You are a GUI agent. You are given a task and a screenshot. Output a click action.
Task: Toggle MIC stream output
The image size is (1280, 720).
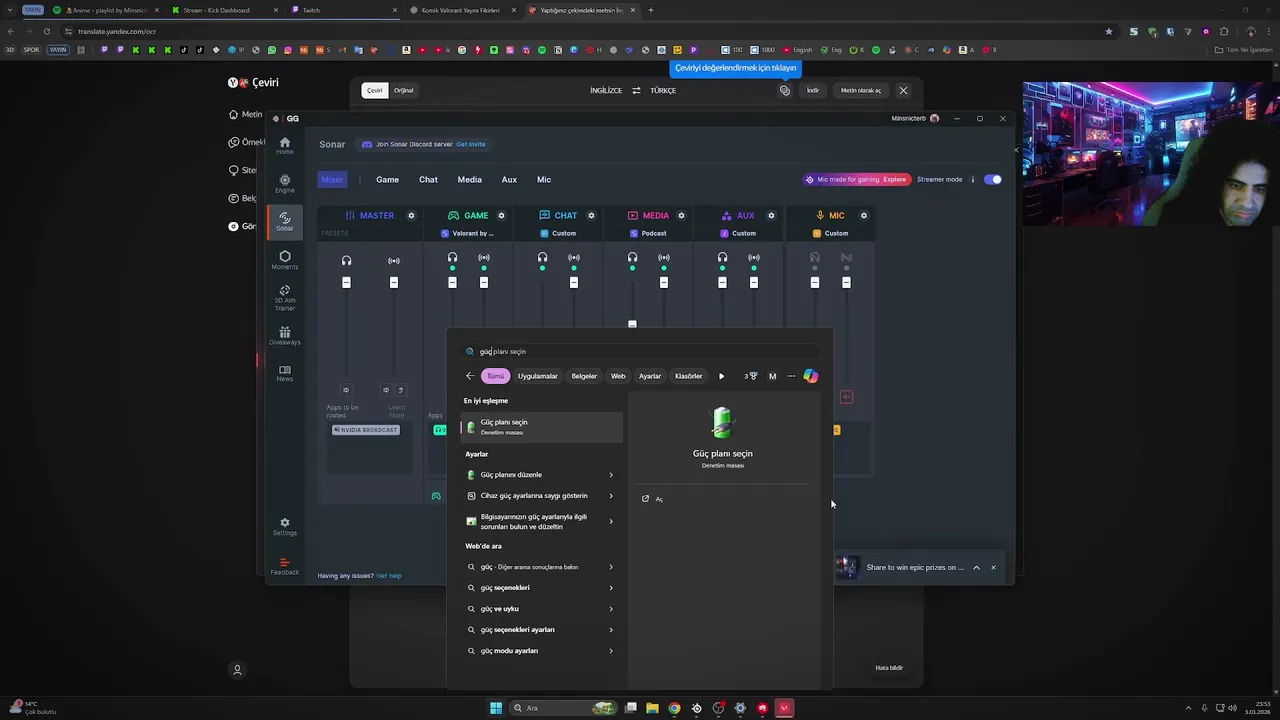pos(847,257)
